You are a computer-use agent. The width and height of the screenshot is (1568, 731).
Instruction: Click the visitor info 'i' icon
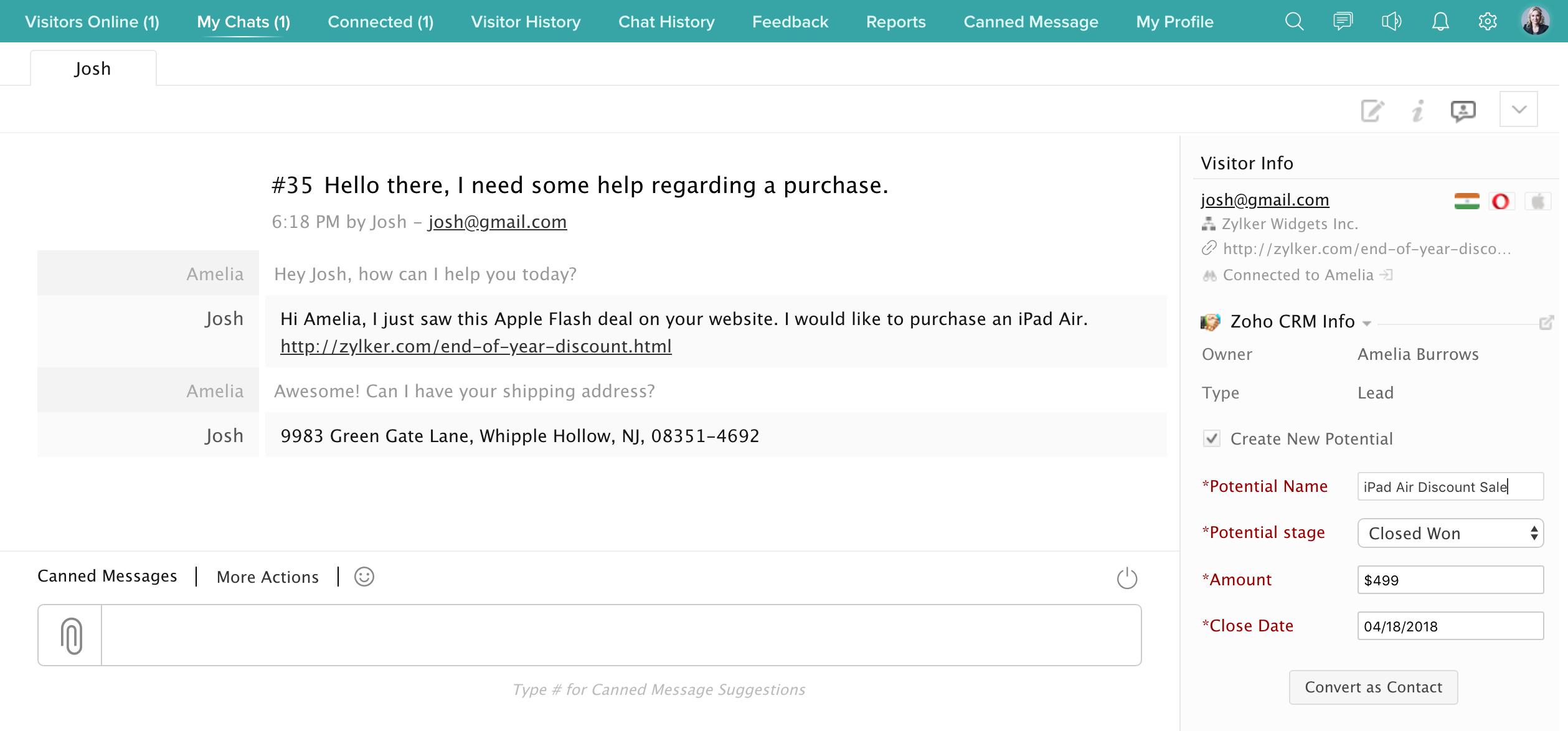(1418, 111)
